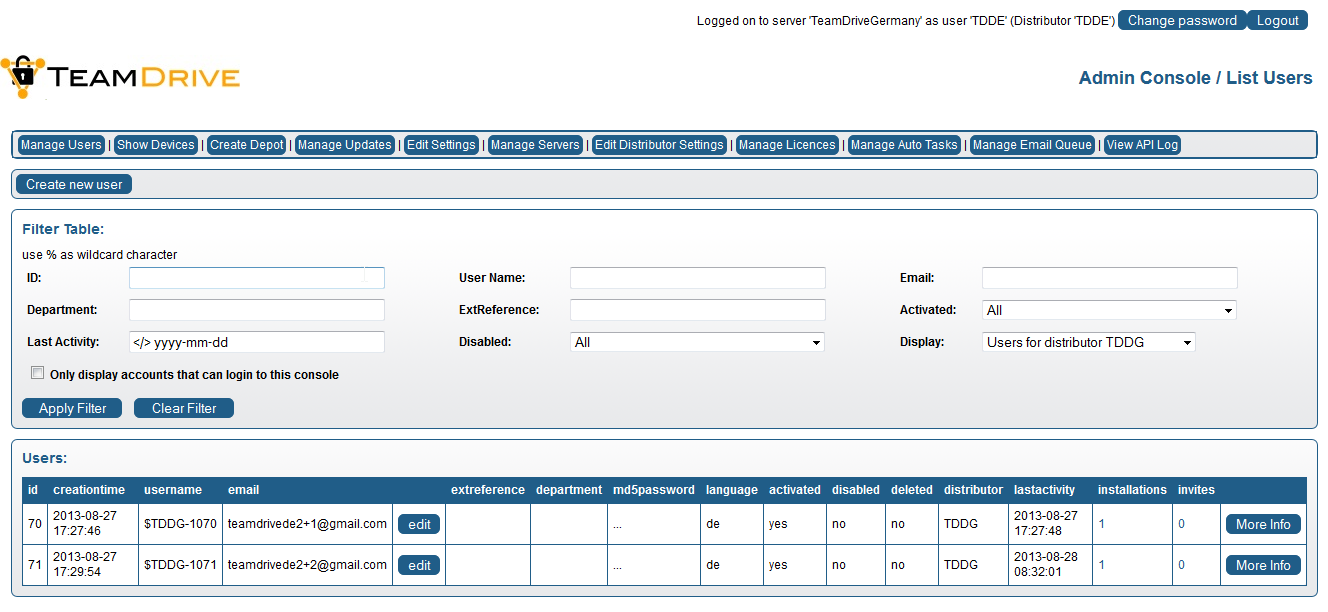Click the installations column header
Screen dimensions: 1328x612
click(x=1132, y=490)
